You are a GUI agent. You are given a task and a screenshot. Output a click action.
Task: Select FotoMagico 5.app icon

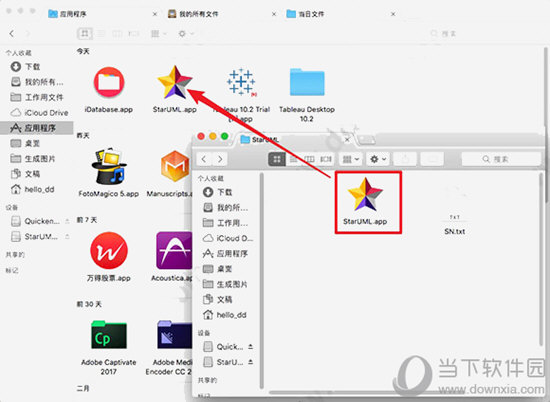(x=109, y=166)
